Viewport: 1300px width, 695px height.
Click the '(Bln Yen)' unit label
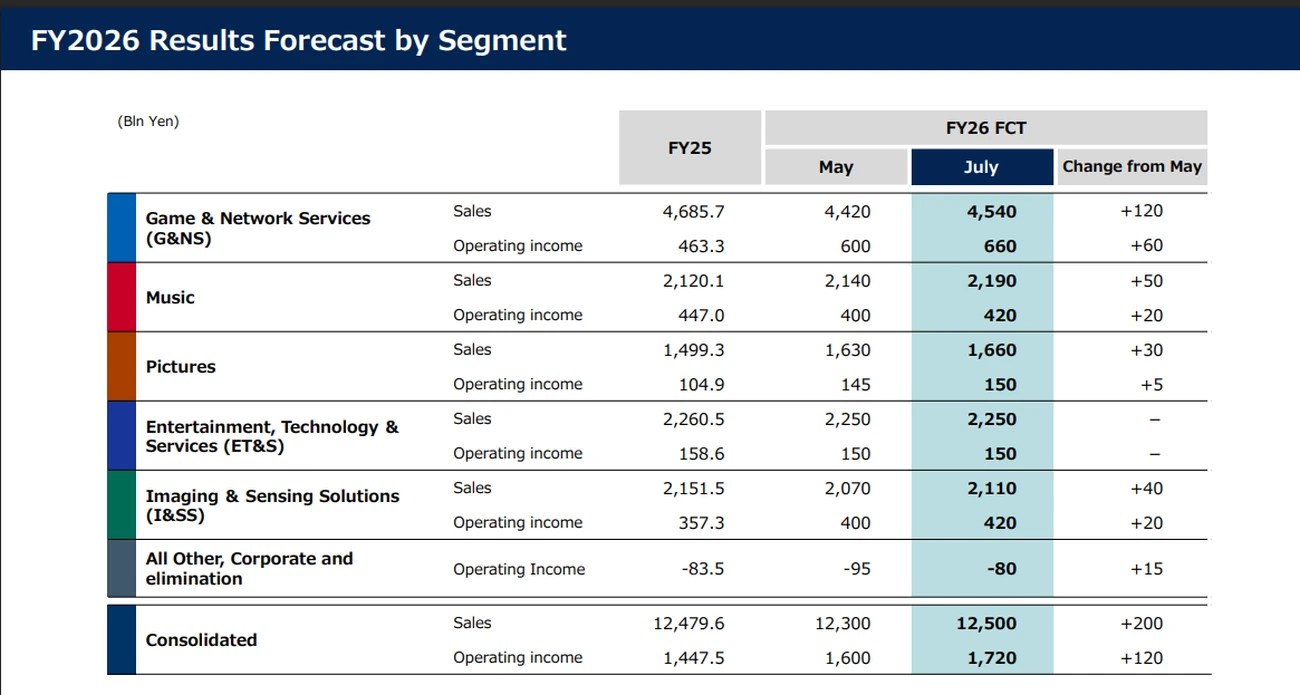(148, 122)
